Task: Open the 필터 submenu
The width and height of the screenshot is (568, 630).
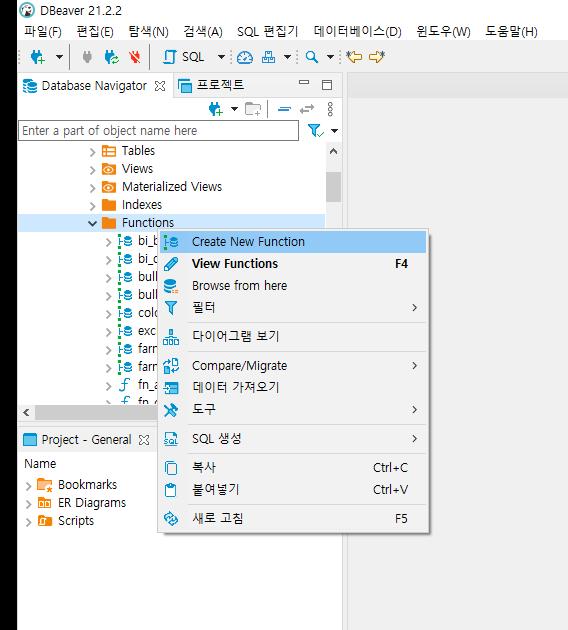Action: pos(293,308)
